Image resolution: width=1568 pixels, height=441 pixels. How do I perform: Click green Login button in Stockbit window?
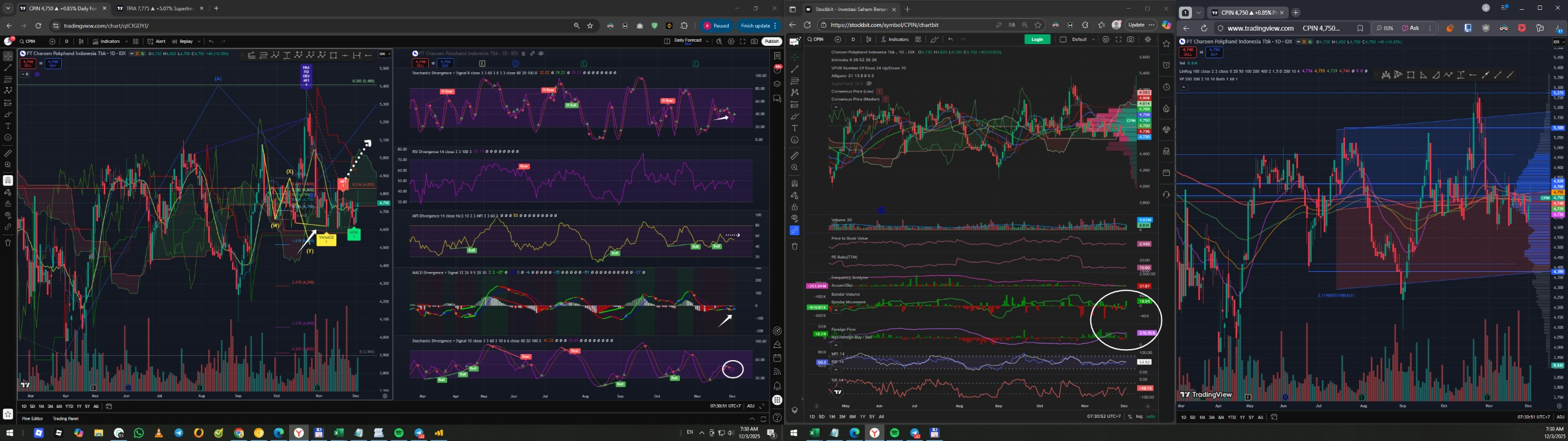tap(1037, 39)
